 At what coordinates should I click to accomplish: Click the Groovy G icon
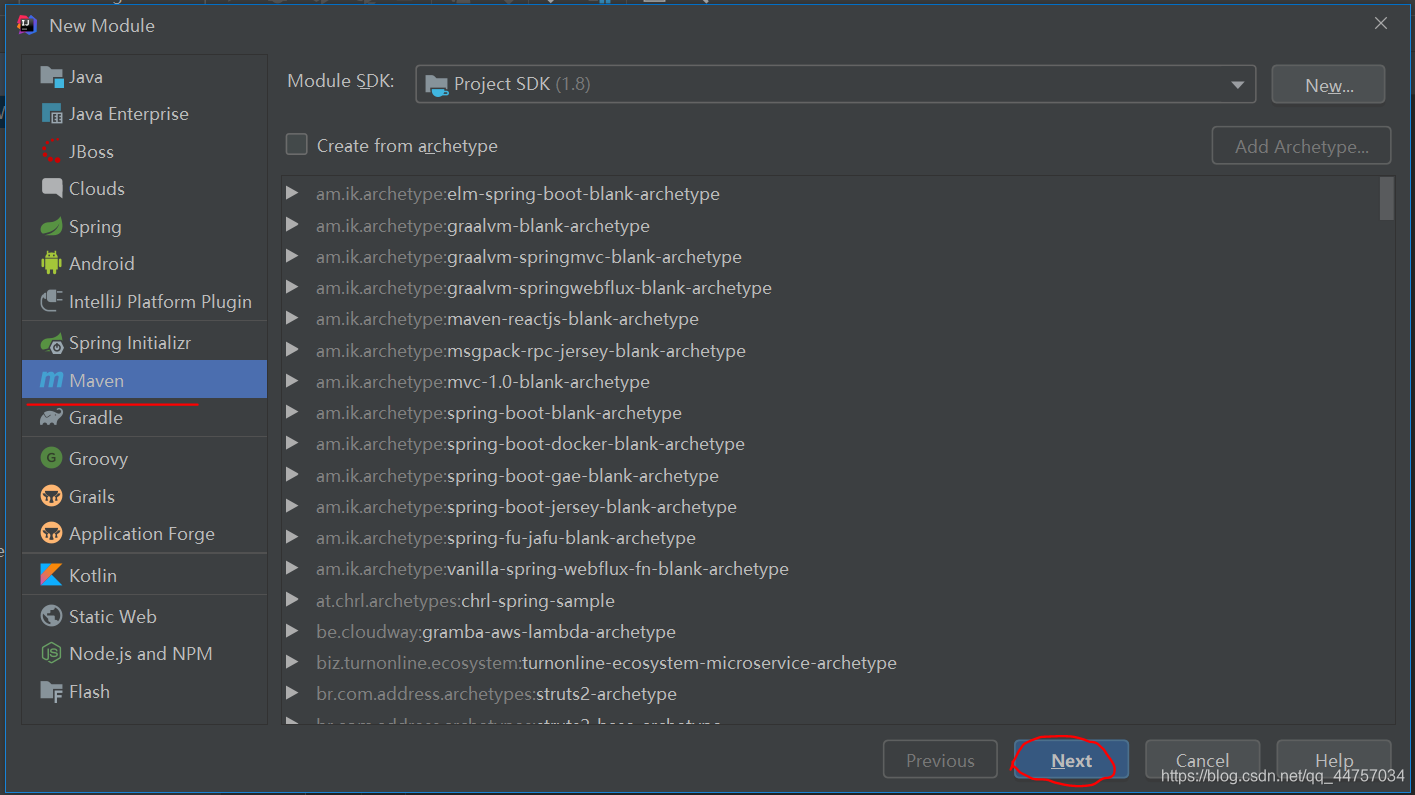click(x=51, y=458)
